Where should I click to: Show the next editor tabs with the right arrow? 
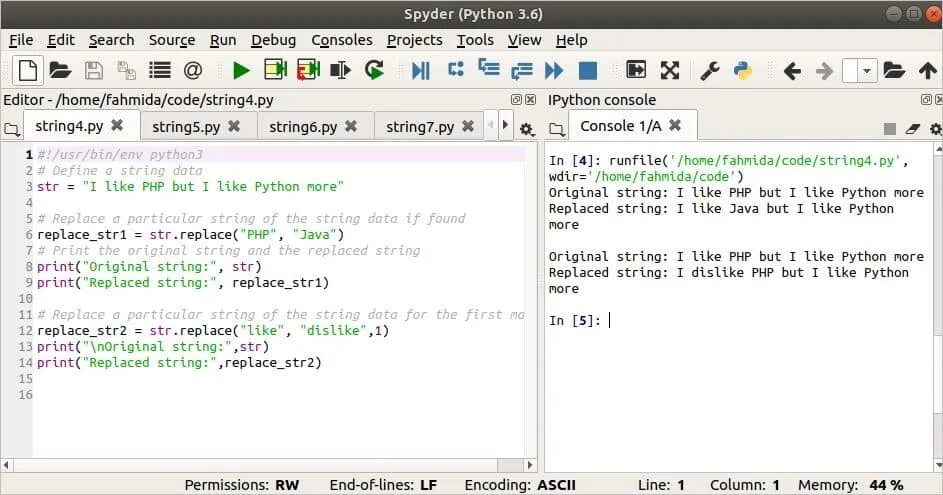(x=505, y=125)
